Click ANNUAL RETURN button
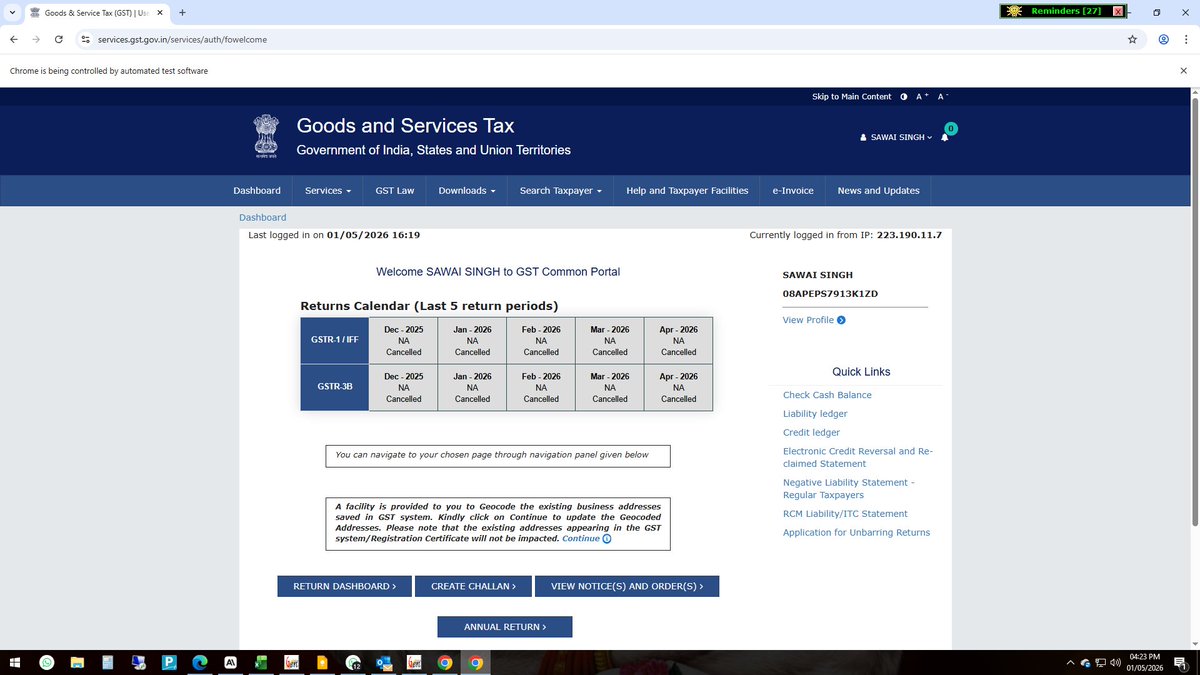The image size is (1200, 675). pyautogui.click(x=505, y=627)
